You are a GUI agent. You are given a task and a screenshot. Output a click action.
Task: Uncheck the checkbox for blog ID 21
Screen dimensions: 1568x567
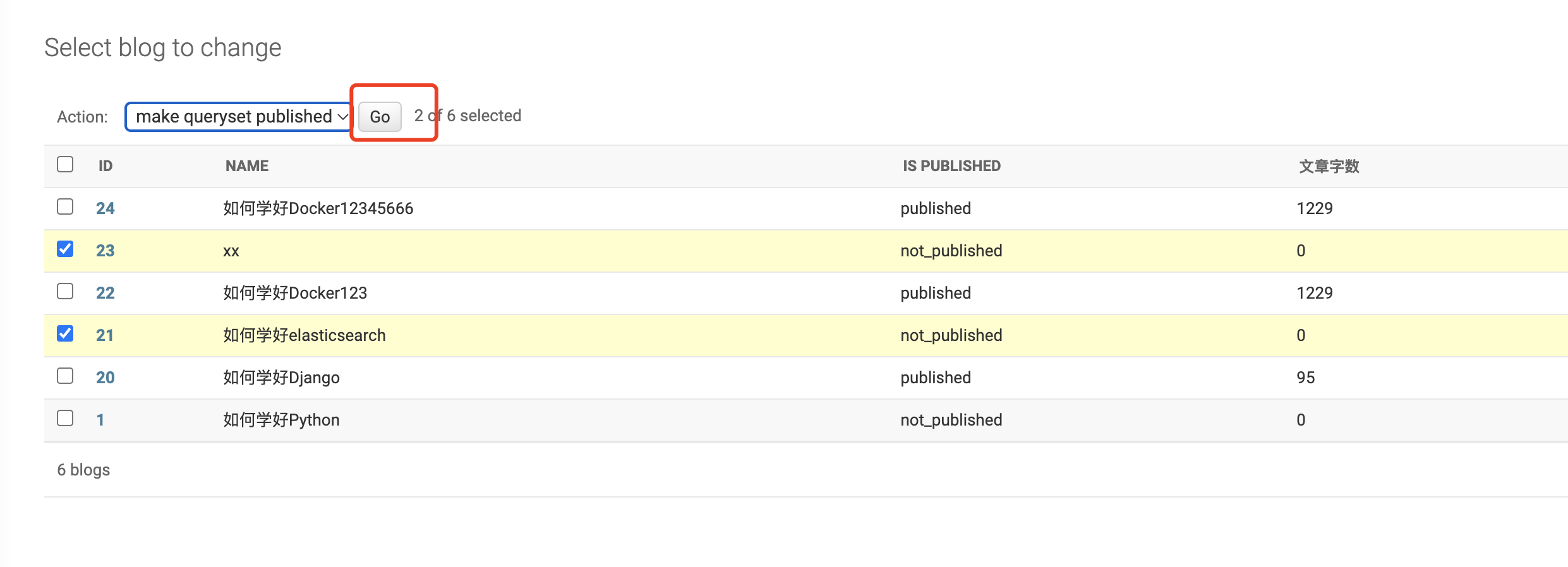click(65, 333)
